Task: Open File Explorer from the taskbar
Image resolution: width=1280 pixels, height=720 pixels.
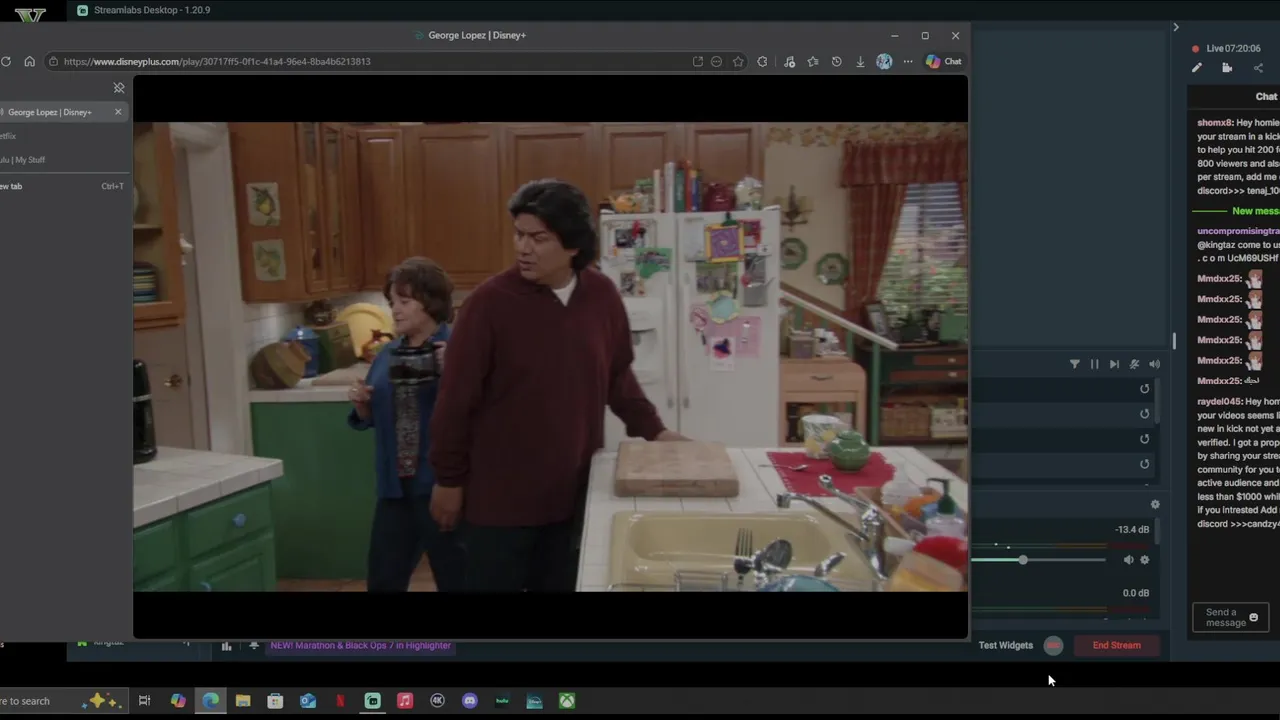Action: pyautogui.click(x=243, y=701)
